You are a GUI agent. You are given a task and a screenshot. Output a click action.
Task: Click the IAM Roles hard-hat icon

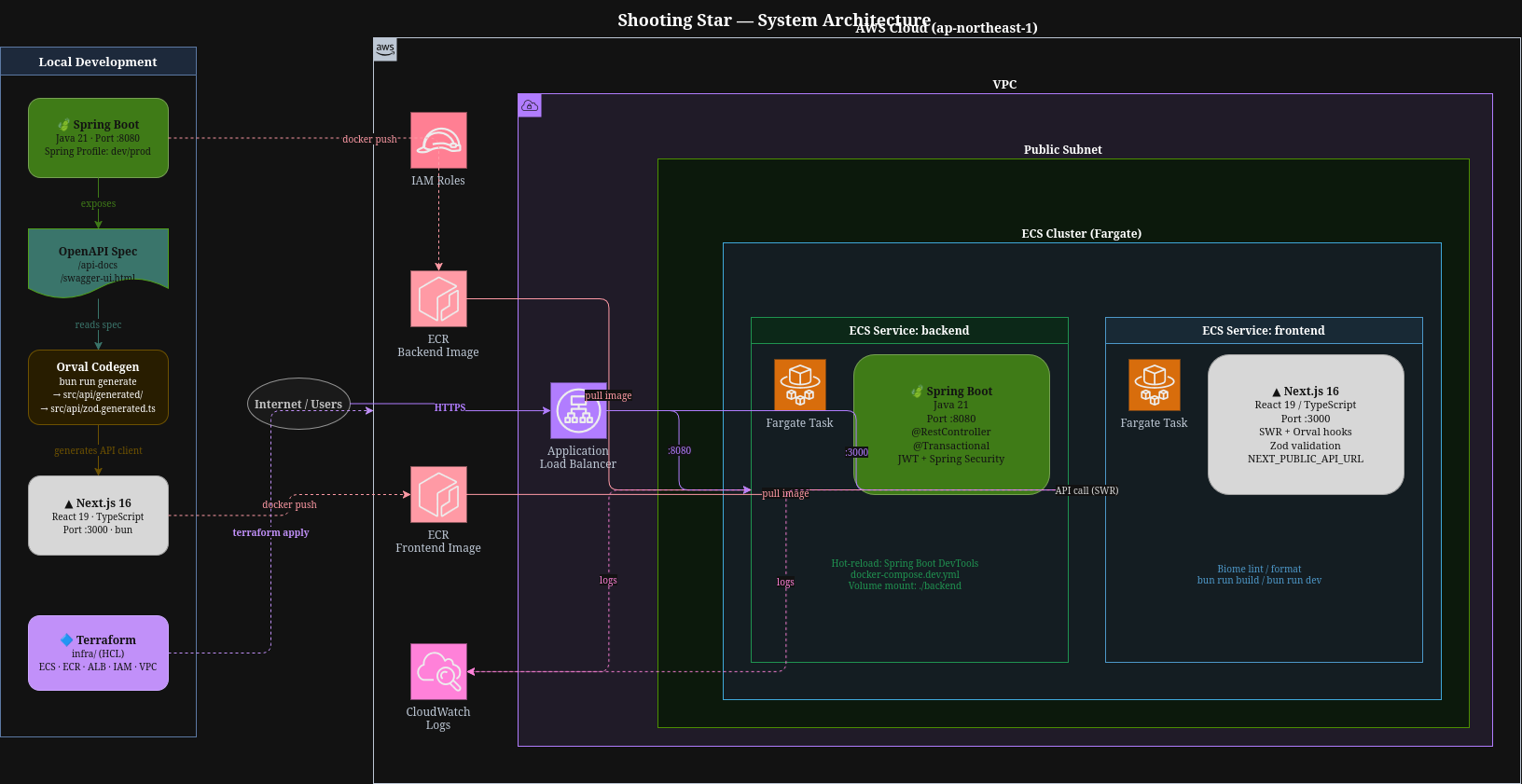point(438,141)
